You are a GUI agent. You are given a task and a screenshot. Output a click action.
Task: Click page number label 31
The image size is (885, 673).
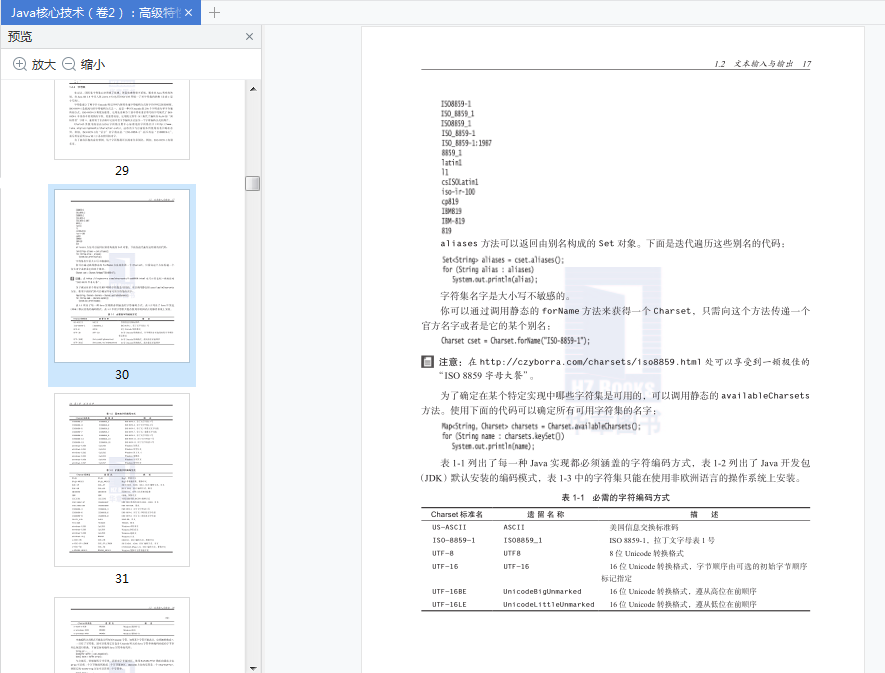(x=122, y=579)
